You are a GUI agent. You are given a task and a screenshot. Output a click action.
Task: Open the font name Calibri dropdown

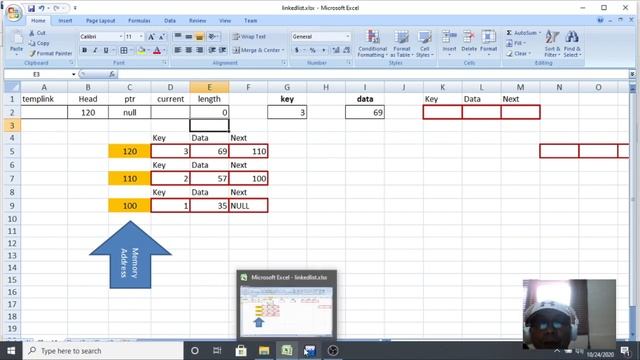[121, 37]
